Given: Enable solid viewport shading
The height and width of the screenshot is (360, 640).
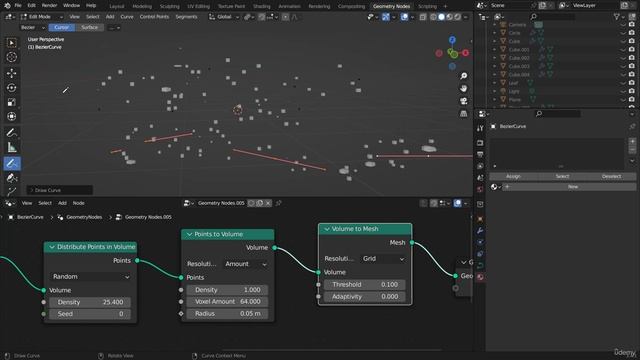Looking at the screenshot, I should tap(441, 17).
